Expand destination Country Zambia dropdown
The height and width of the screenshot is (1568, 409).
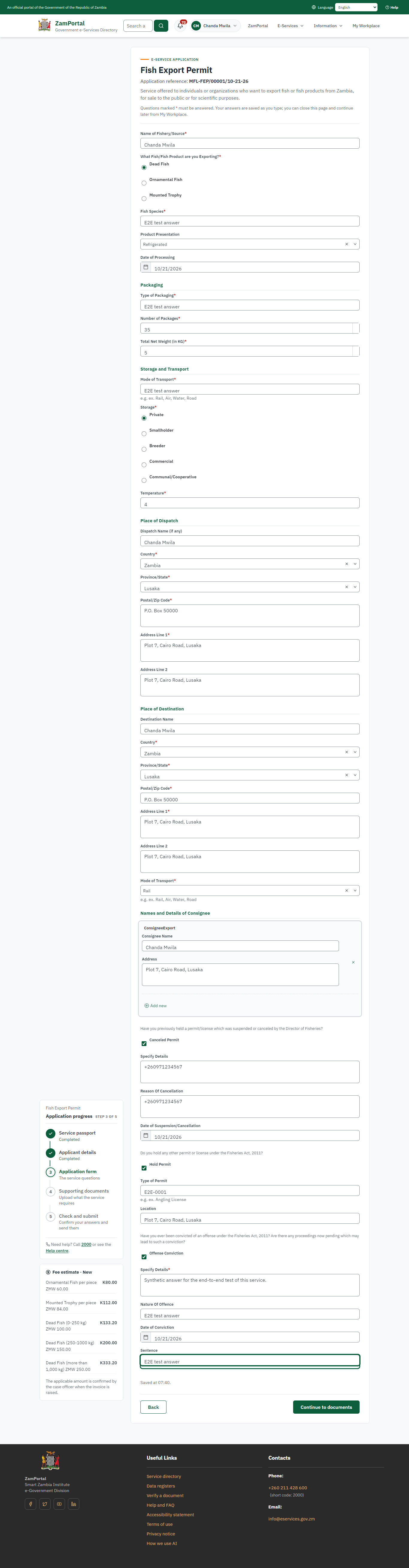pyautogui.click(x=355, y=752)
